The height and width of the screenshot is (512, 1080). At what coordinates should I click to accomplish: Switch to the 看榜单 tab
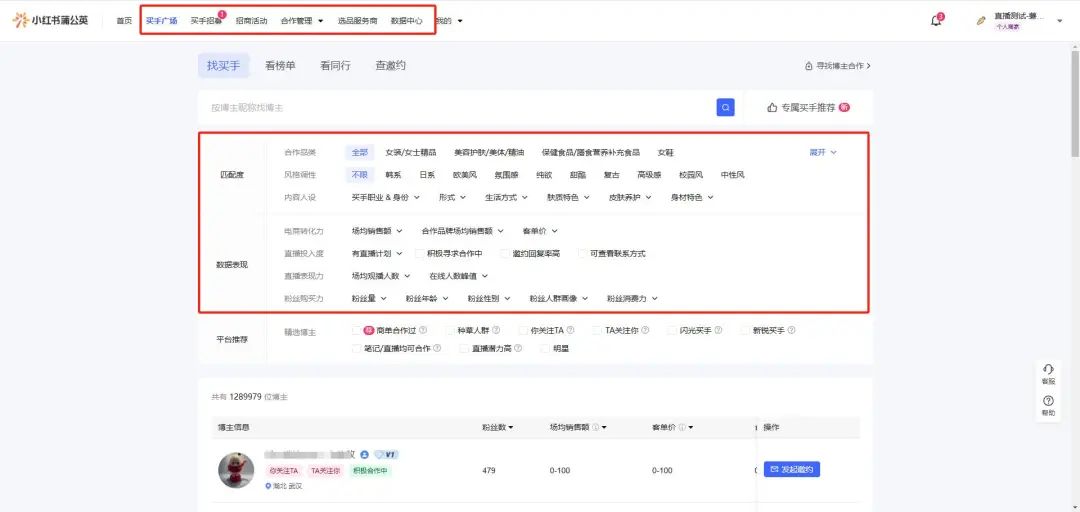point(280,65)
